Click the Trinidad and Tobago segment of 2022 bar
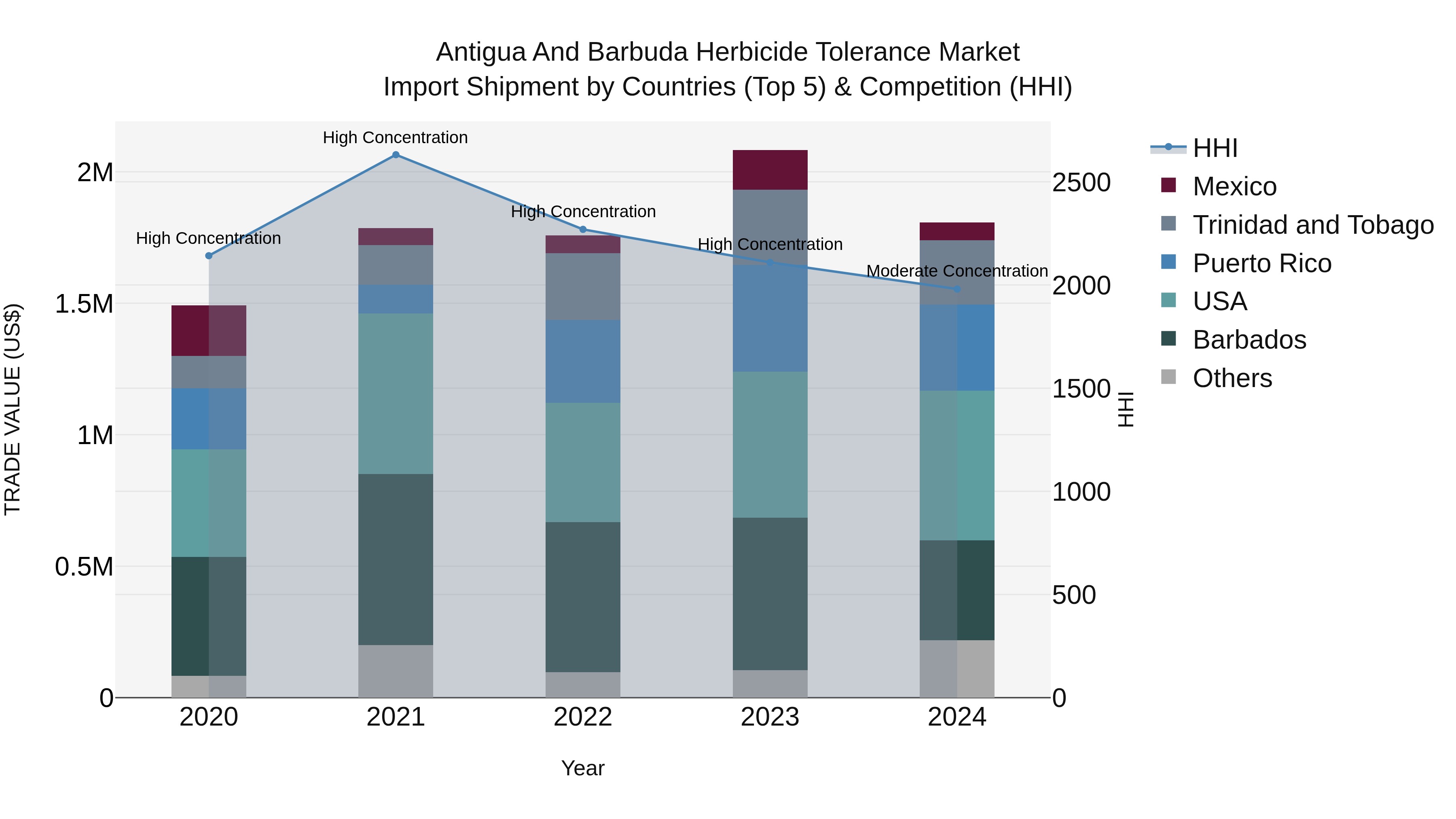Image resolution: width=1456 pixels, height=819 pixels. (x=583, y=287)
